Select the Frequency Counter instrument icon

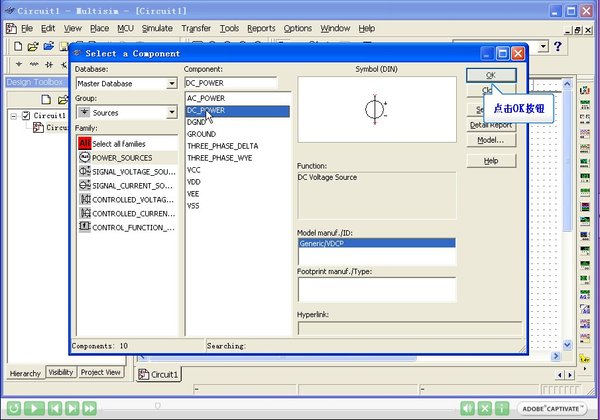(585, 177)
